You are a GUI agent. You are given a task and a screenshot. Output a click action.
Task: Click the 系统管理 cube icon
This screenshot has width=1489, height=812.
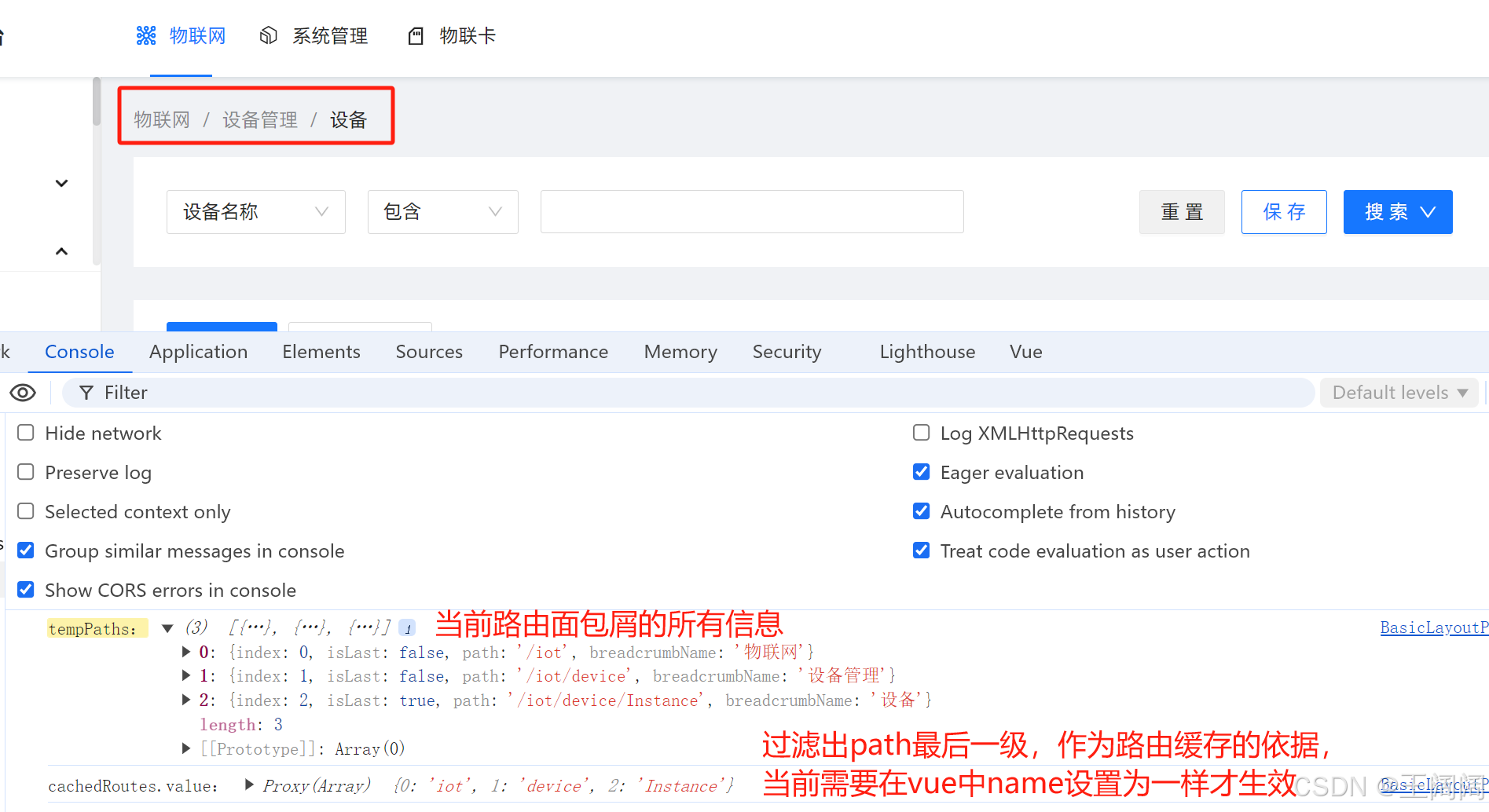click(x=269, y=35)
